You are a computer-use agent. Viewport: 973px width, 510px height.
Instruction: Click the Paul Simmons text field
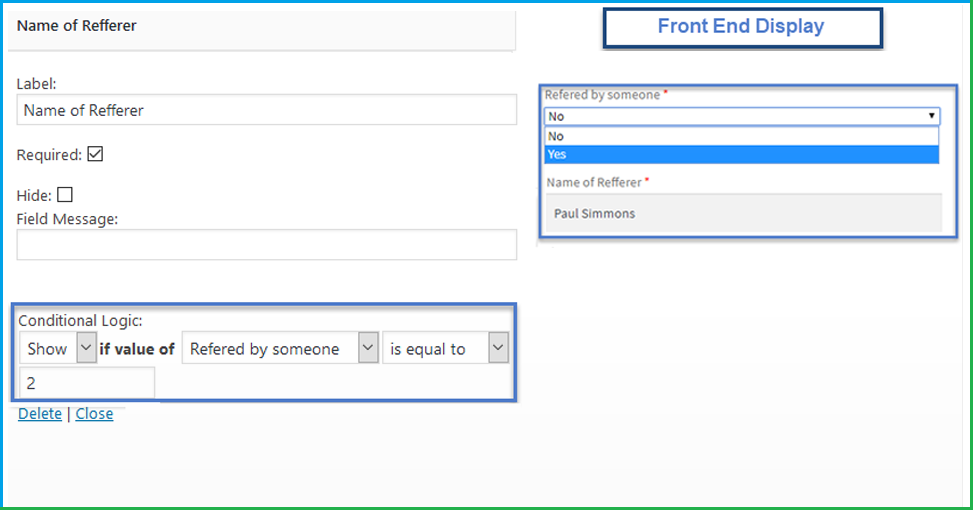click(x=741, y=213)
